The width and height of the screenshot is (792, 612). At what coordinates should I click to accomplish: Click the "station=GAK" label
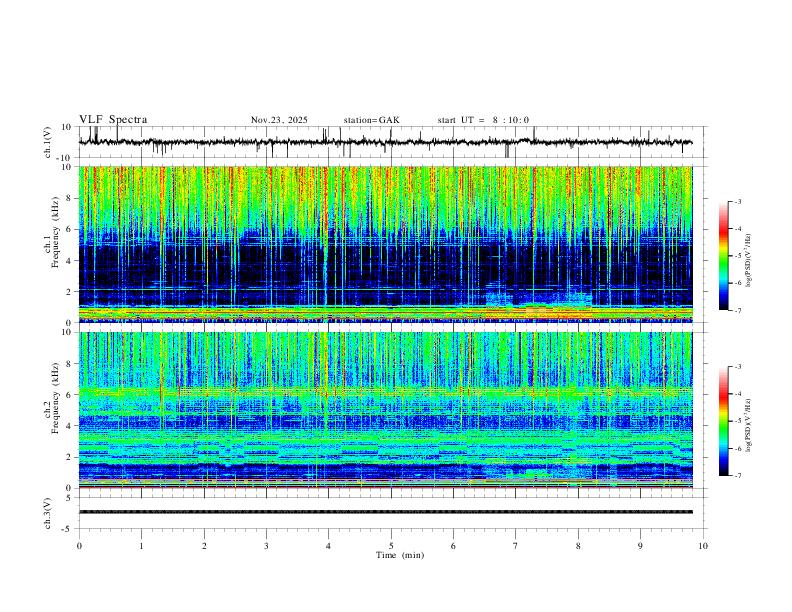click(x=371, y=120)
